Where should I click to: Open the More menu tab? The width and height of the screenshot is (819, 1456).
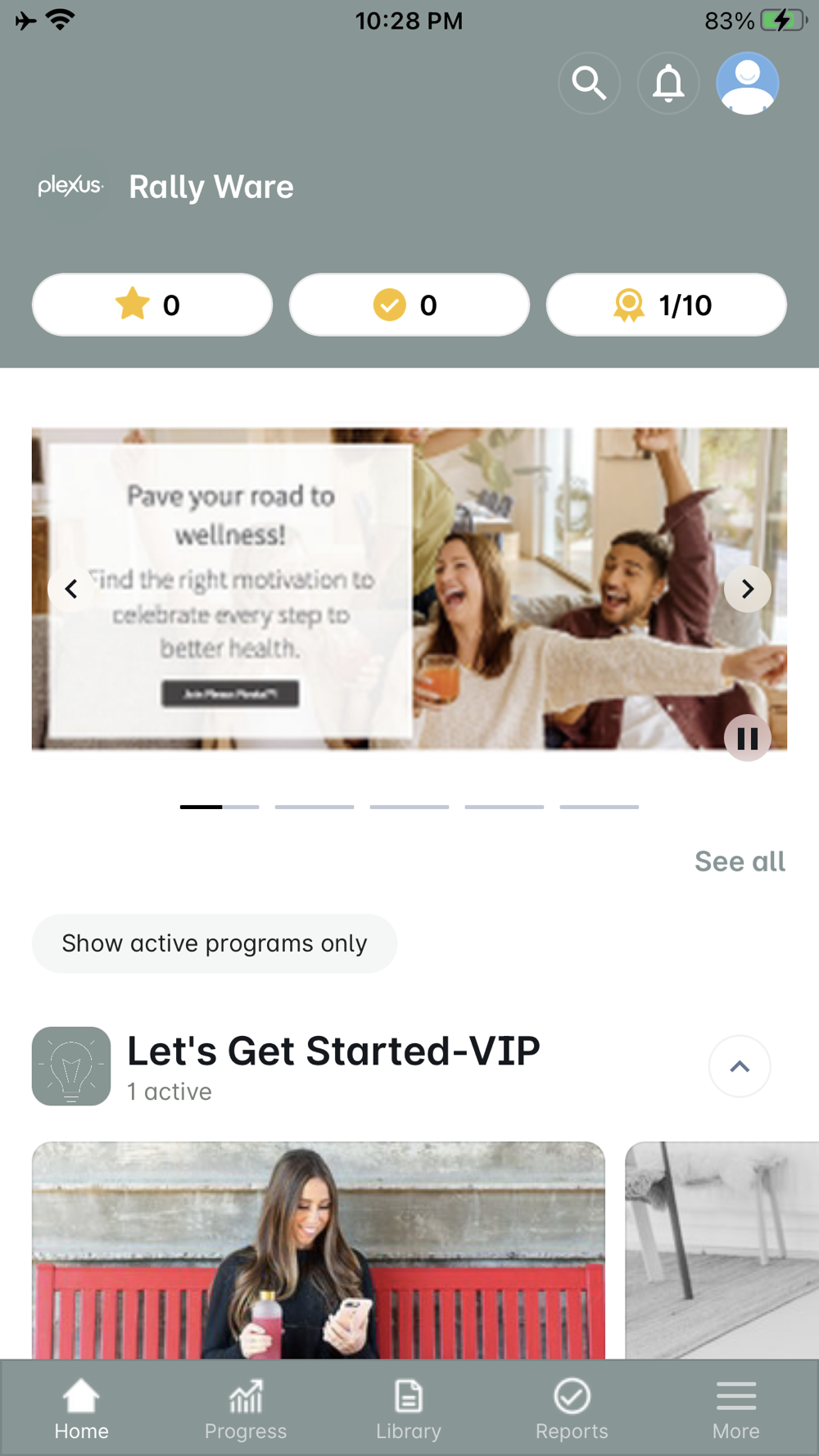click(735, 1409)
